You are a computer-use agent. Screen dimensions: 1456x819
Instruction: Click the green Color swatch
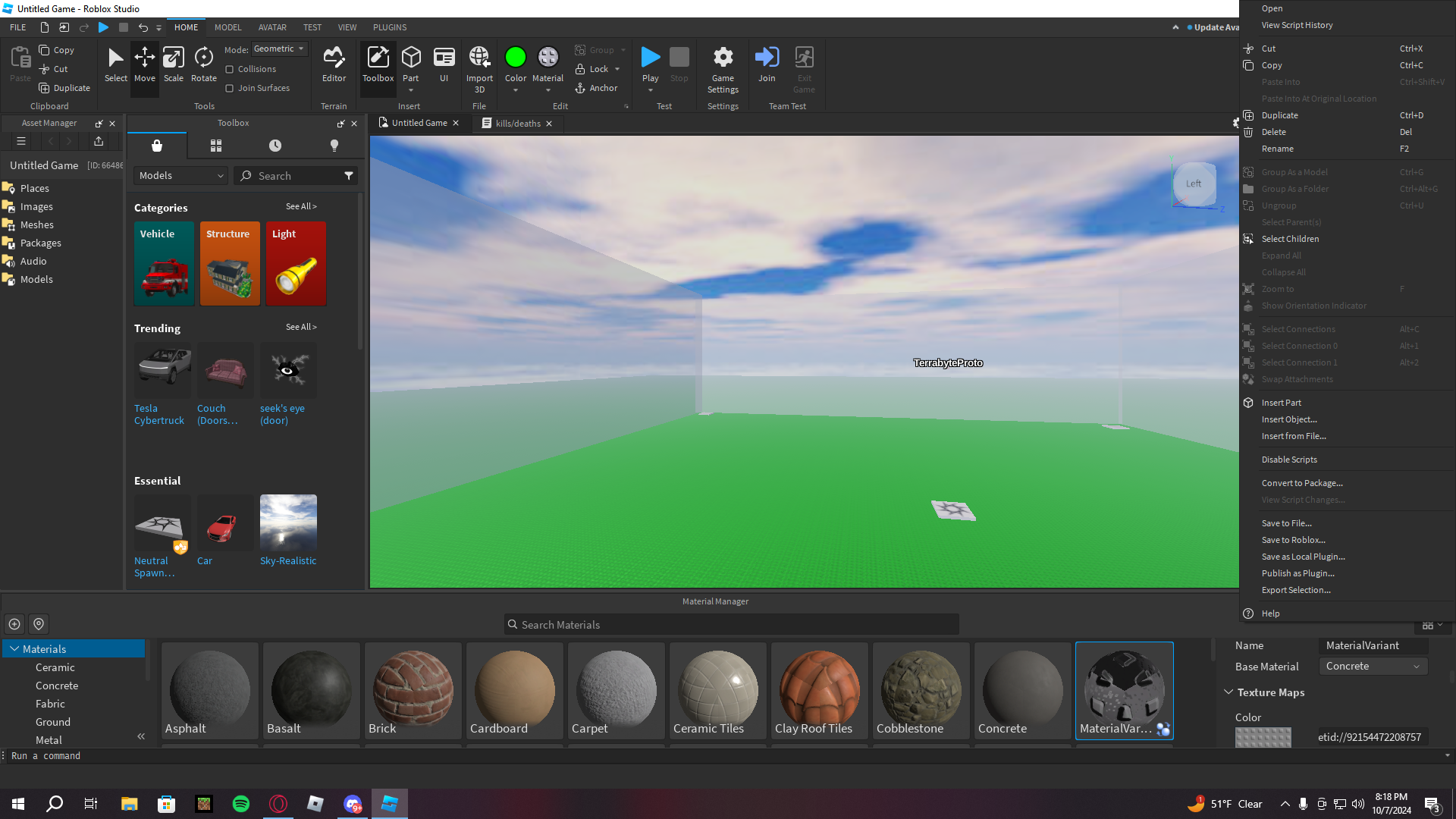(x=515, y=58)
